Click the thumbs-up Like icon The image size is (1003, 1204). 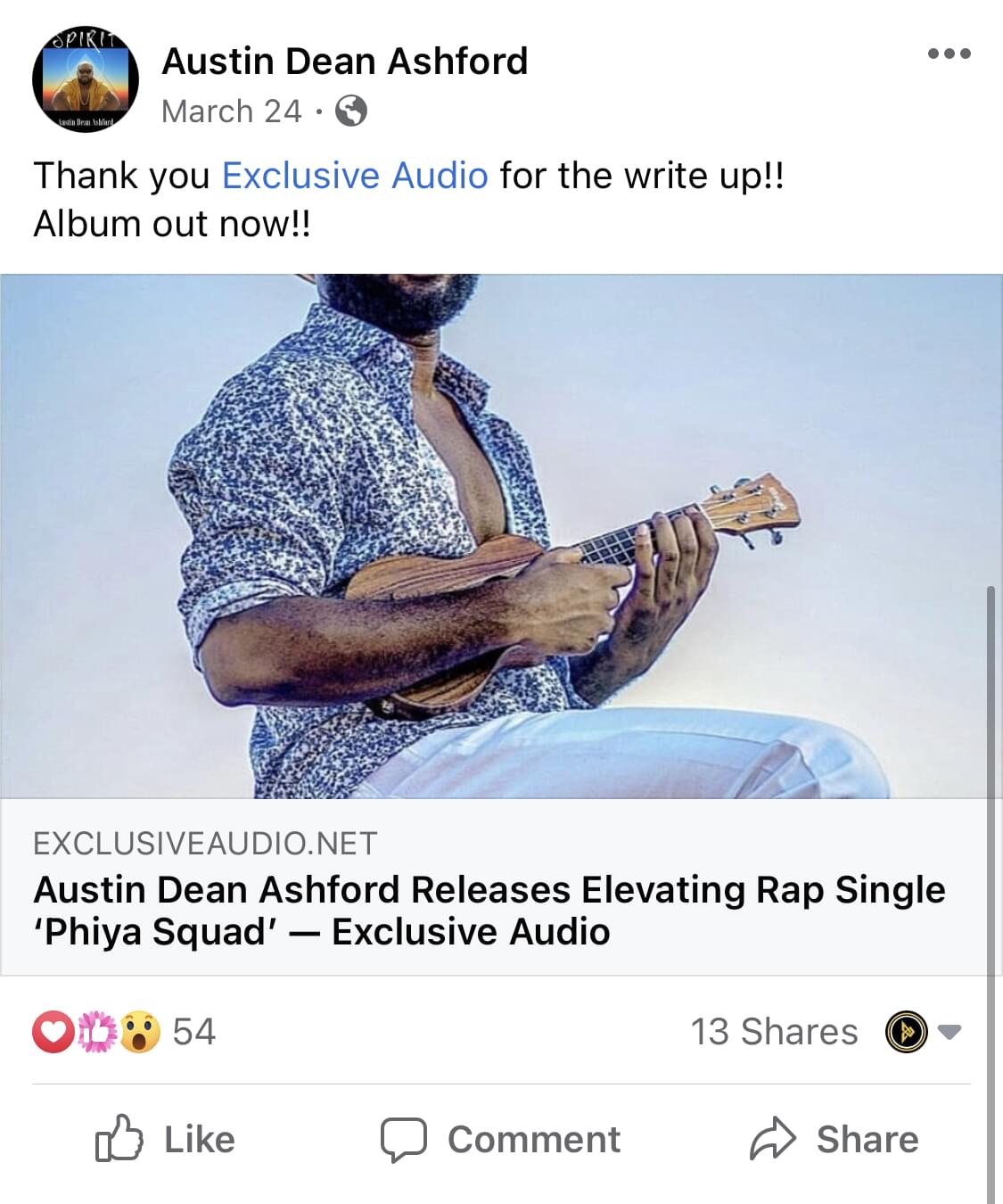[119, 1138]
